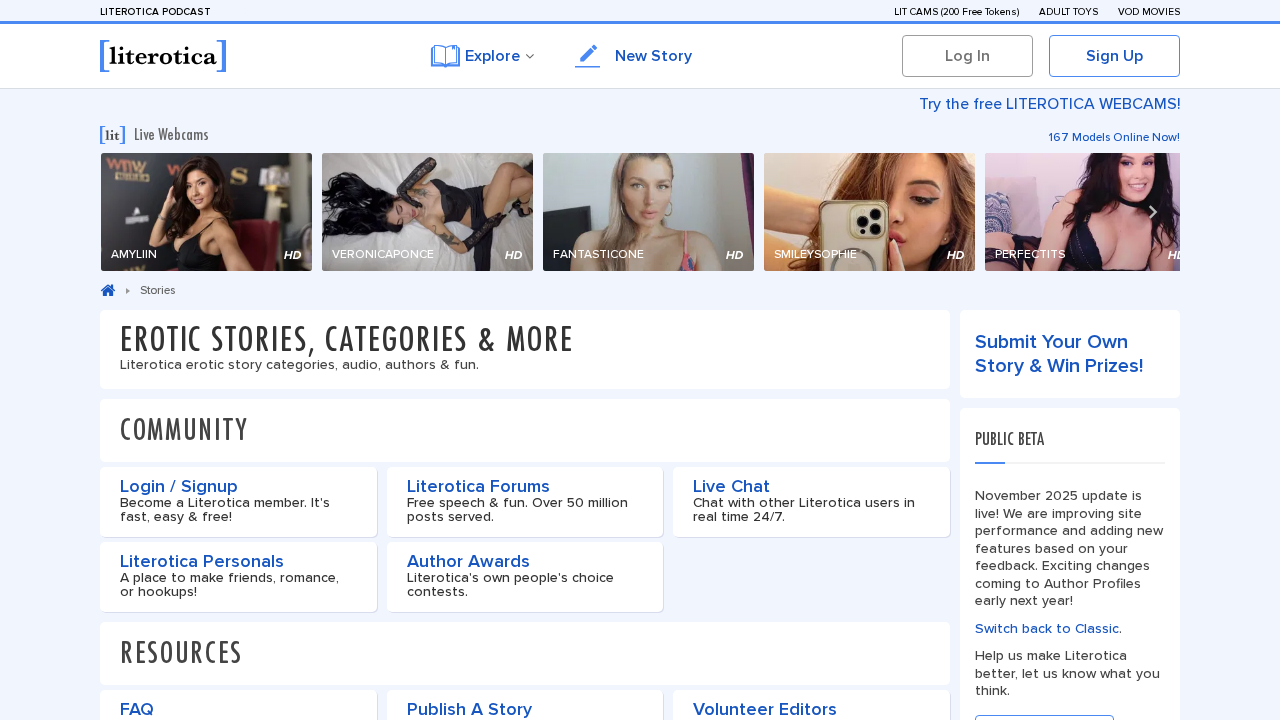1280x720 pixels.
Task: Click 167 Models Online Now link
Action: [1114, 137]
